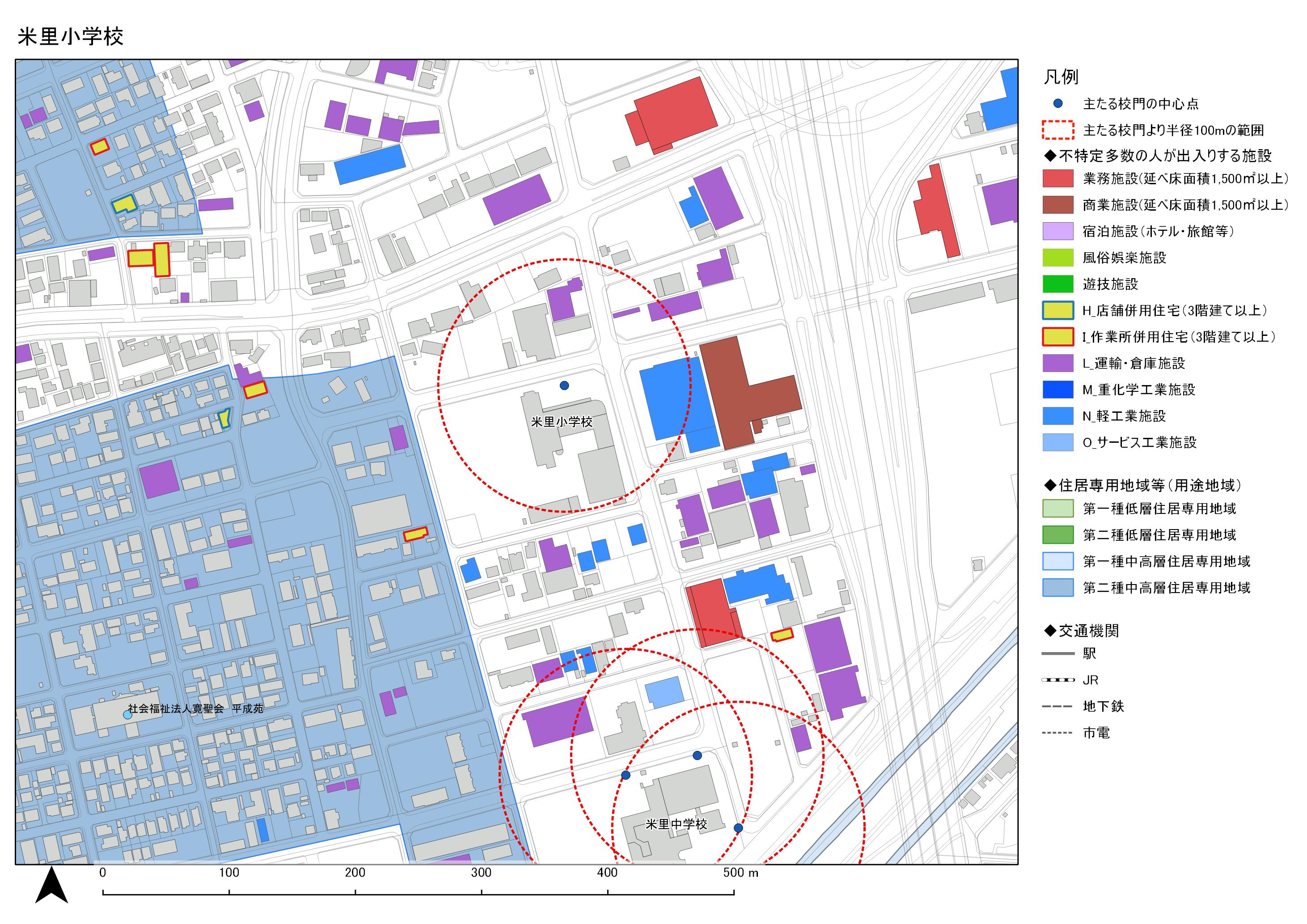Click the 第二種中高層住居専用地域 swatch
Image resolution: width=1307 pixels, height=924 pixels.
1057,588
